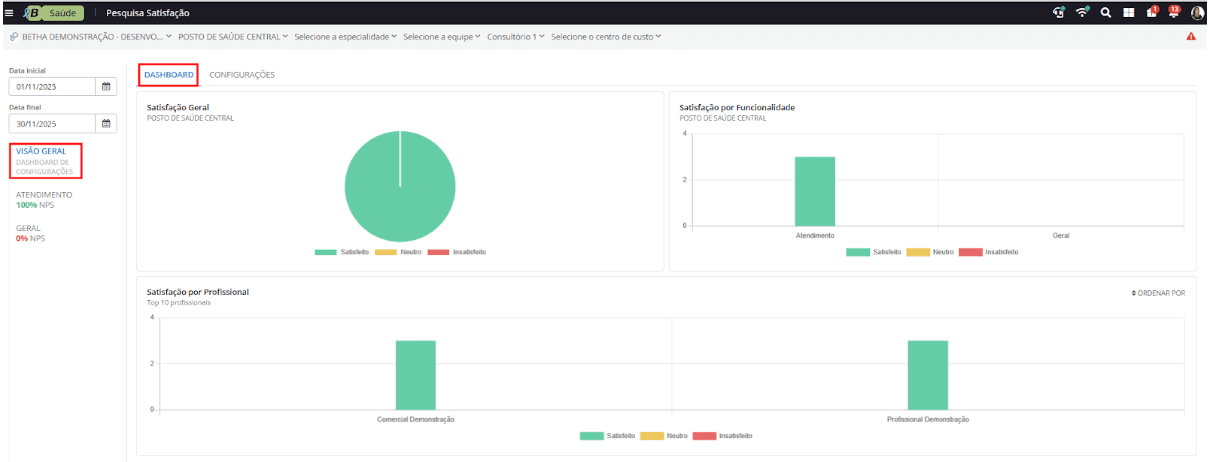
Task: Open the Selecione a especialidade dropdown
Action: pyautogui.click(x=345, y=37)
